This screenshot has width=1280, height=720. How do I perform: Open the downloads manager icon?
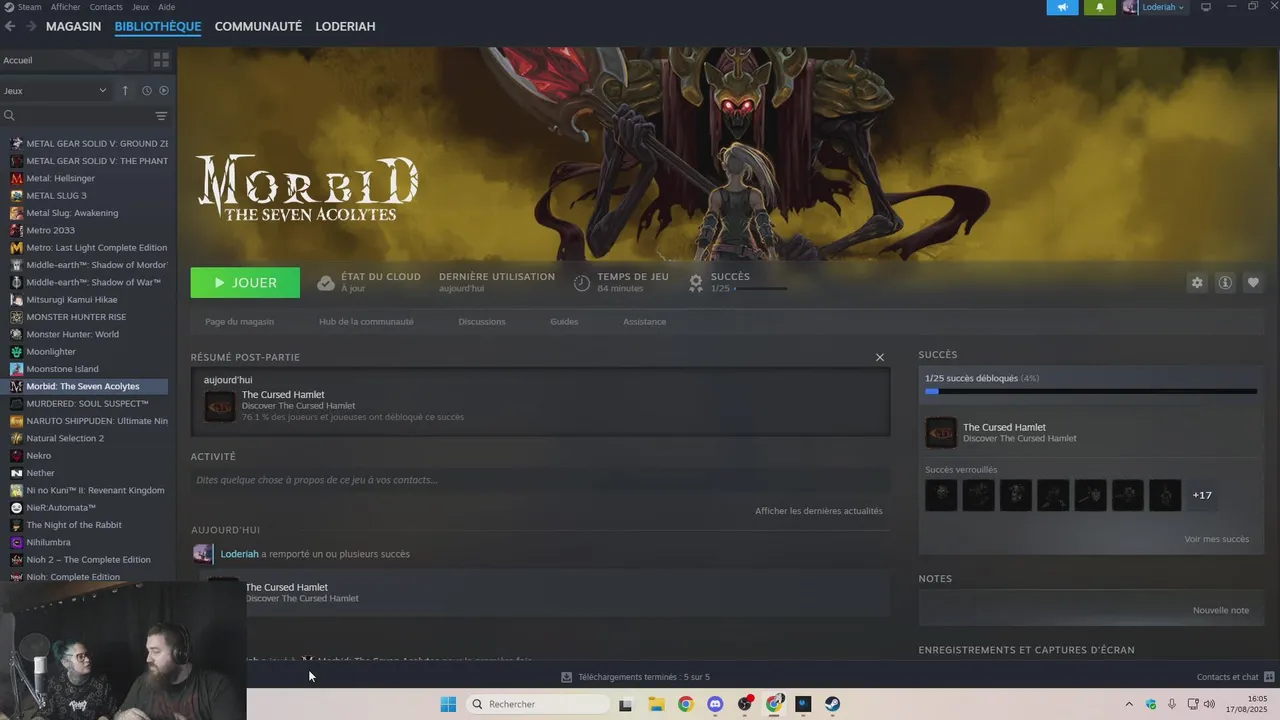coord(566,677)
